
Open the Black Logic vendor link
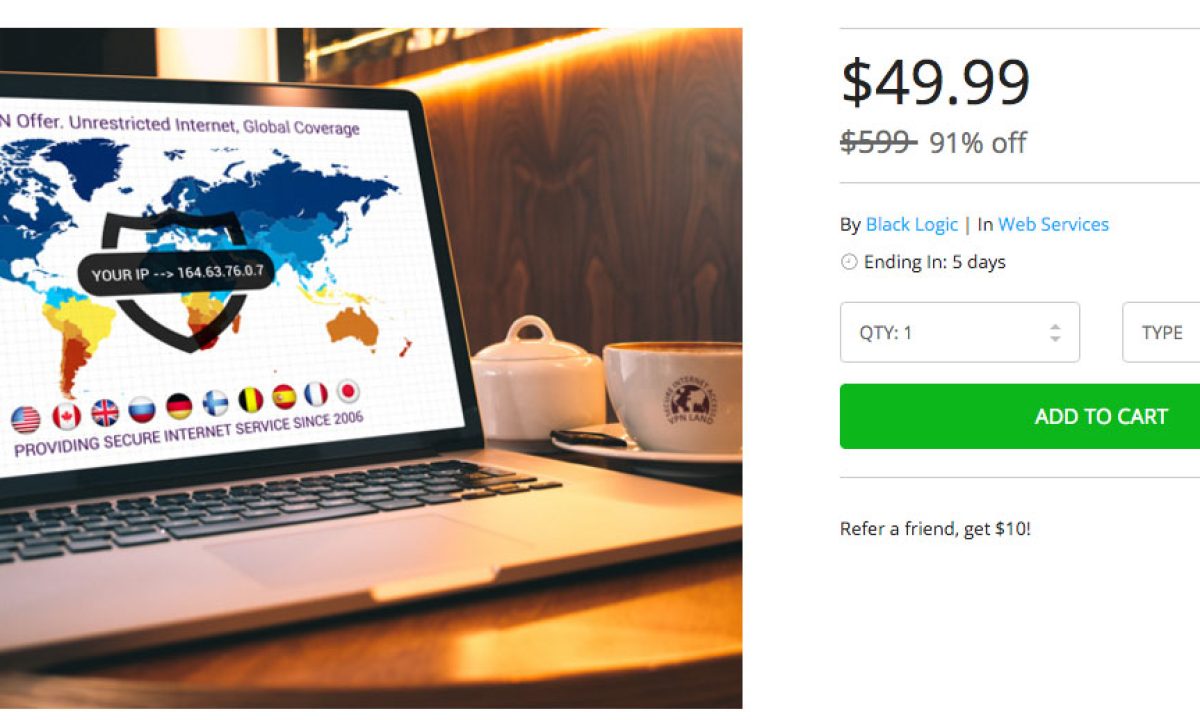912,224
